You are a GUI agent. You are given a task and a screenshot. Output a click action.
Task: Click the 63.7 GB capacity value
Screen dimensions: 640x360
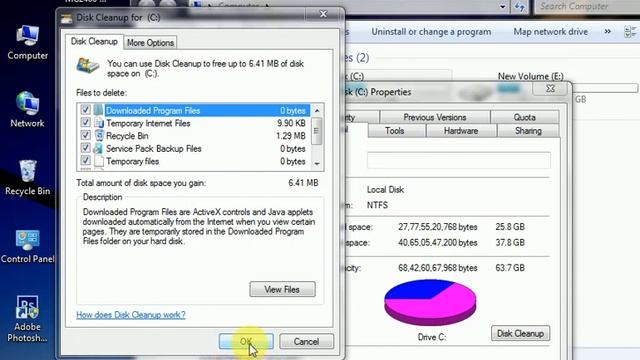tap(510, 268)
